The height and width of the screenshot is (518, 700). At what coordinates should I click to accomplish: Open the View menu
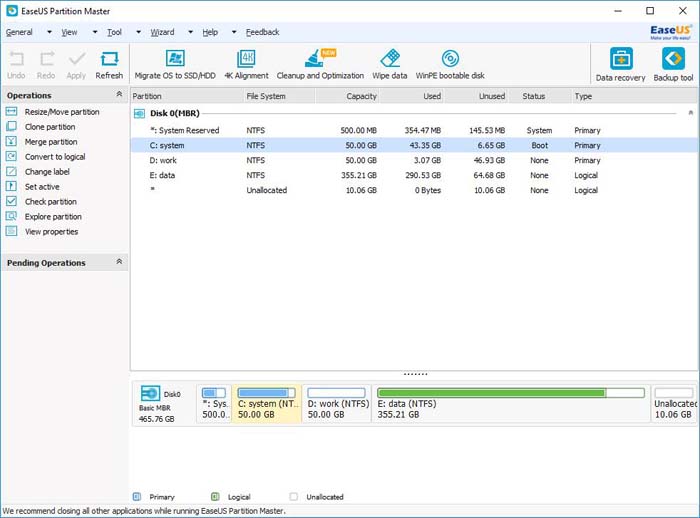click(x=69, y=32)
